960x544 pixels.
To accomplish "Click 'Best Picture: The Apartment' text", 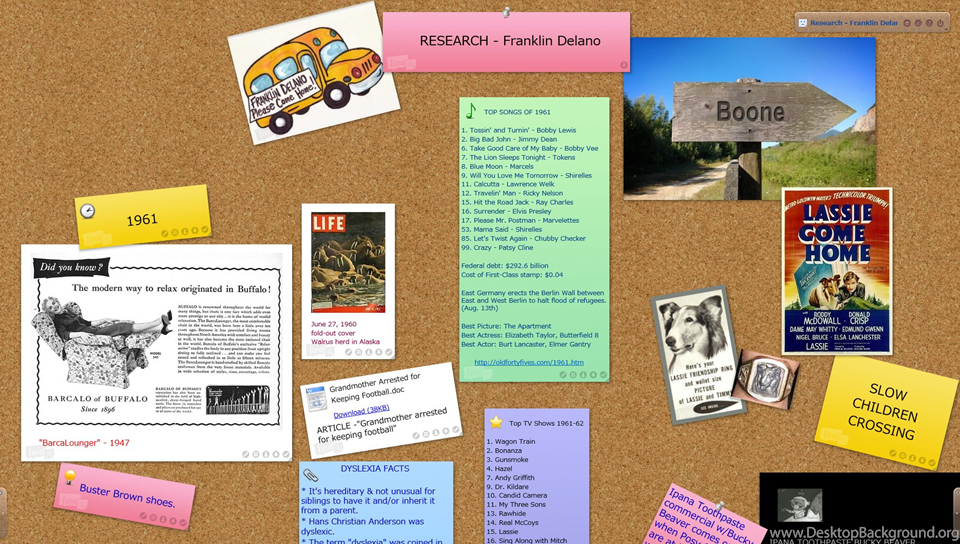I will (506, 326).
